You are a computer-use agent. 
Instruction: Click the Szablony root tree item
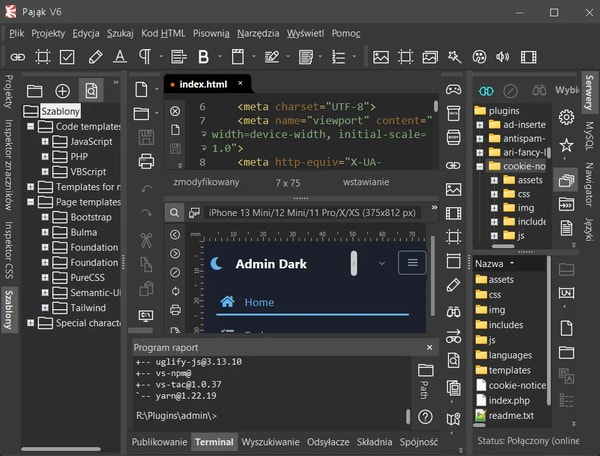(x=61, y=111)
